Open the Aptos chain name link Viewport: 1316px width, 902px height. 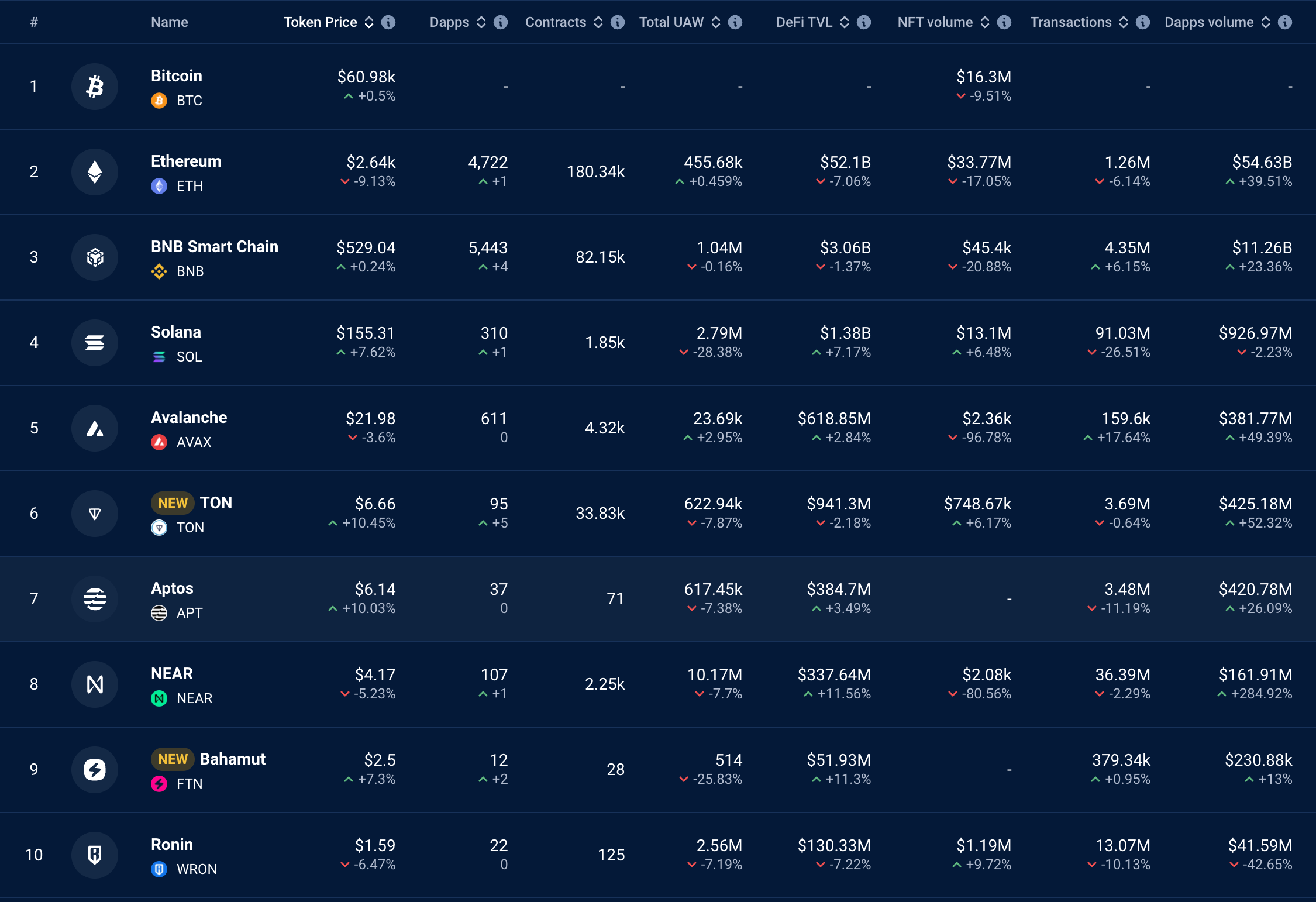(x=172, y=588)
